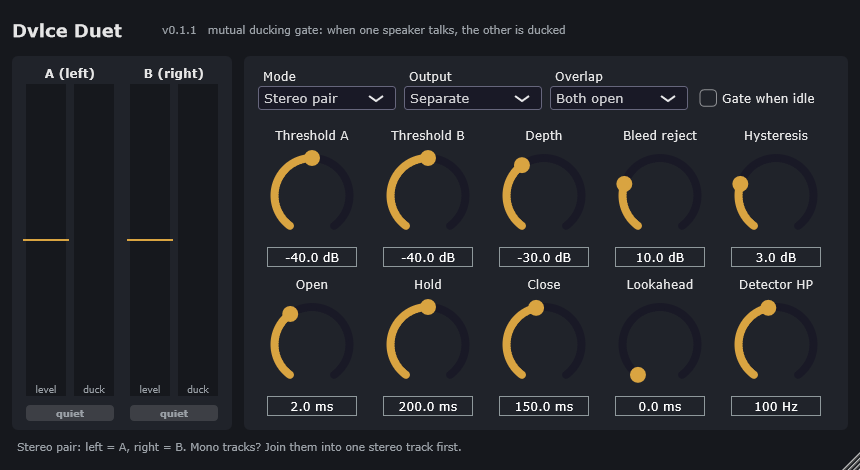This screenshot has width=860, height=470.
Task: Edit the Lookahead value 0.0 ms
Action: (x=660, y=406)
